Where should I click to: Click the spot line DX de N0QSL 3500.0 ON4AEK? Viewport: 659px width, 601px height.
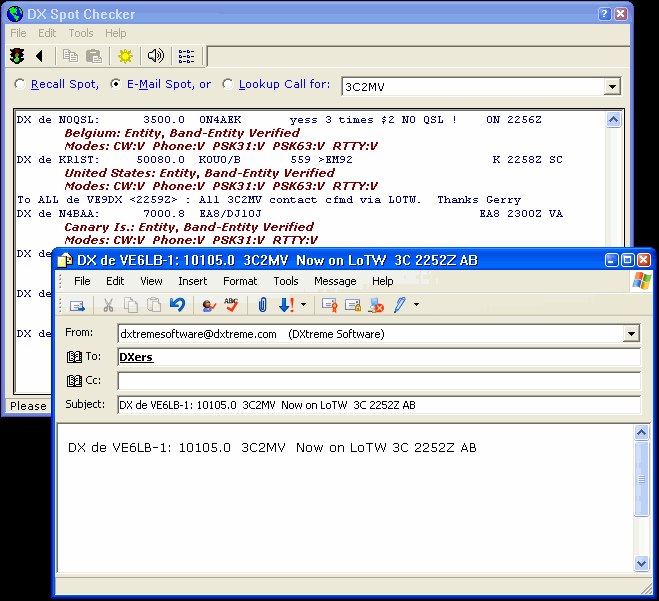pyautogui.click(x=279, y=120)
